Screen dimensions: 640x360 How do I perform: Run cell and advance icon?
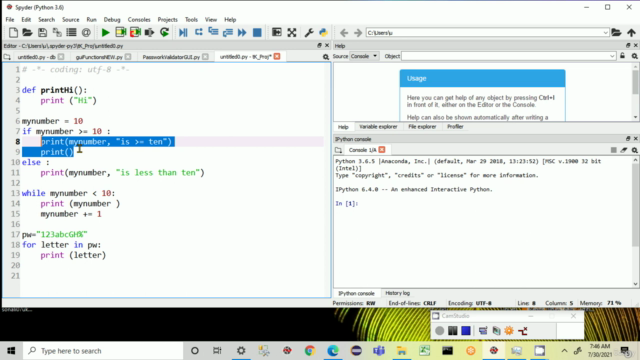coord(135,33)
